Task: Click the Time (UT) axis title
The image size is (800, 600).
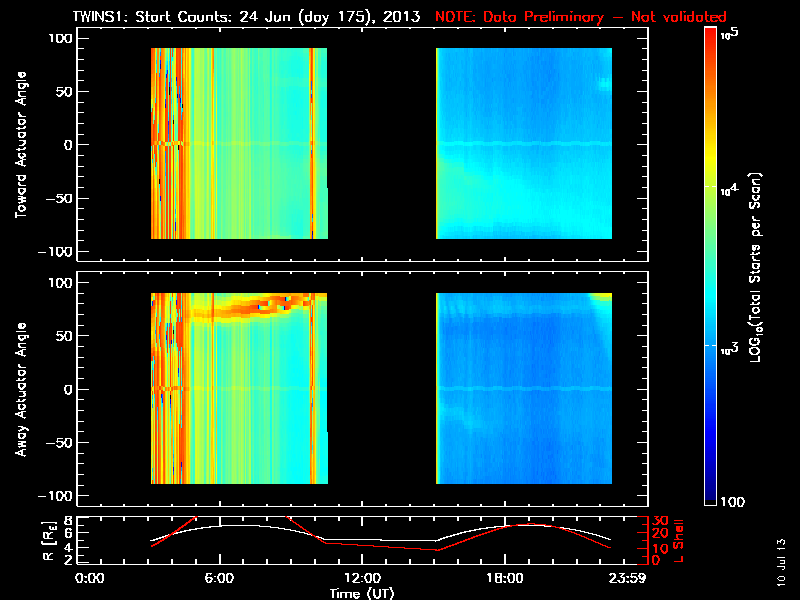Action: pyautogui.click(x=362, y=593)
